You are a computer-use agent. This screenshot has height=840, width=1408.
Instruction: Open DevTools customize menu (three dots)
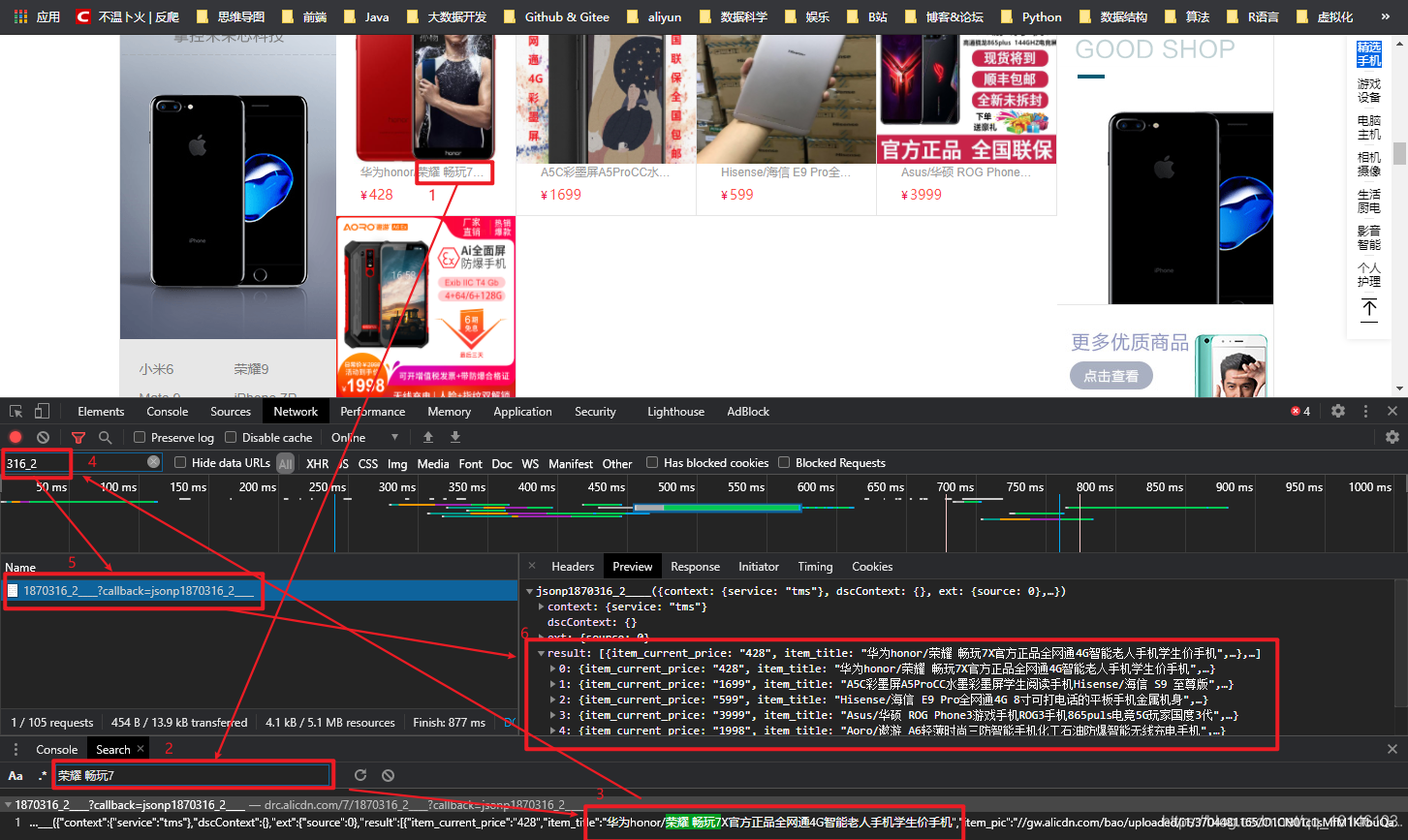[1365, 411]
